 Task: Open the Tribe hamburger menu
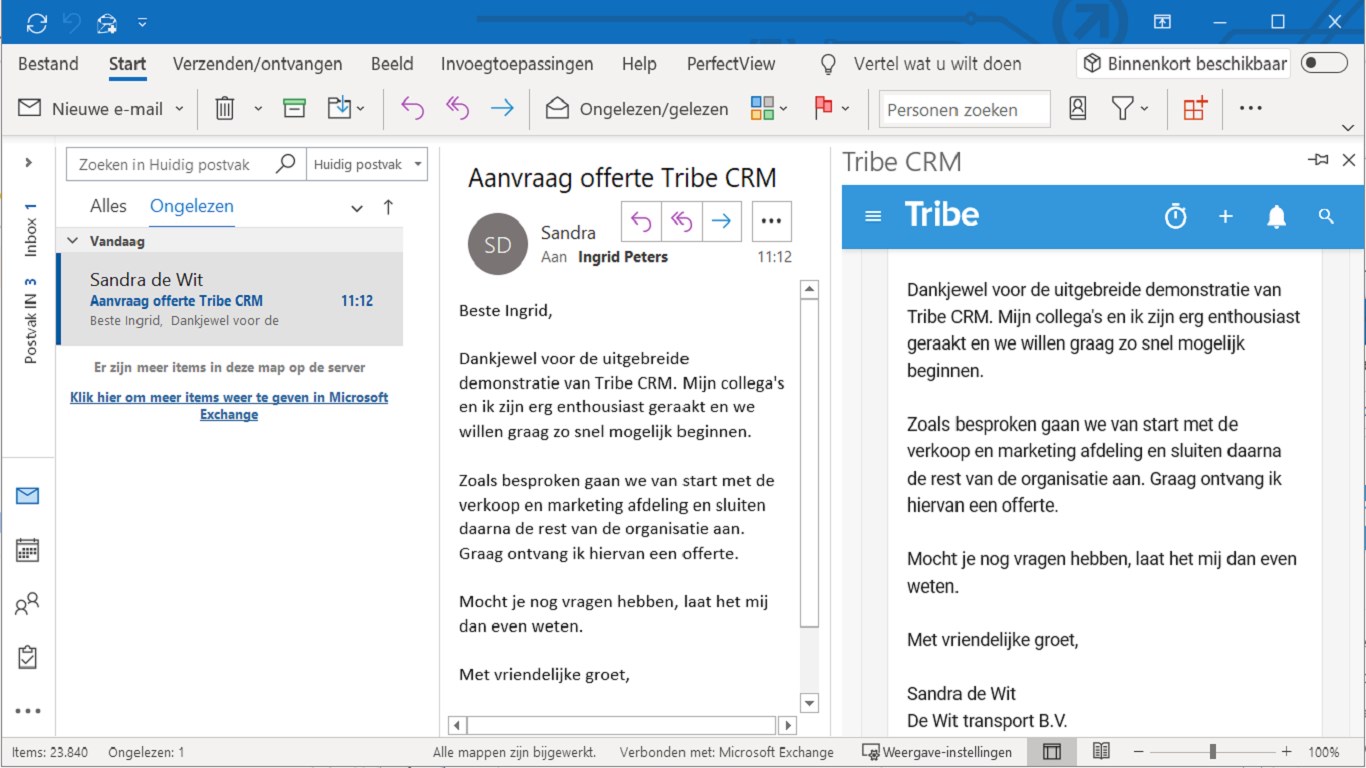click(x=873, y=216)
